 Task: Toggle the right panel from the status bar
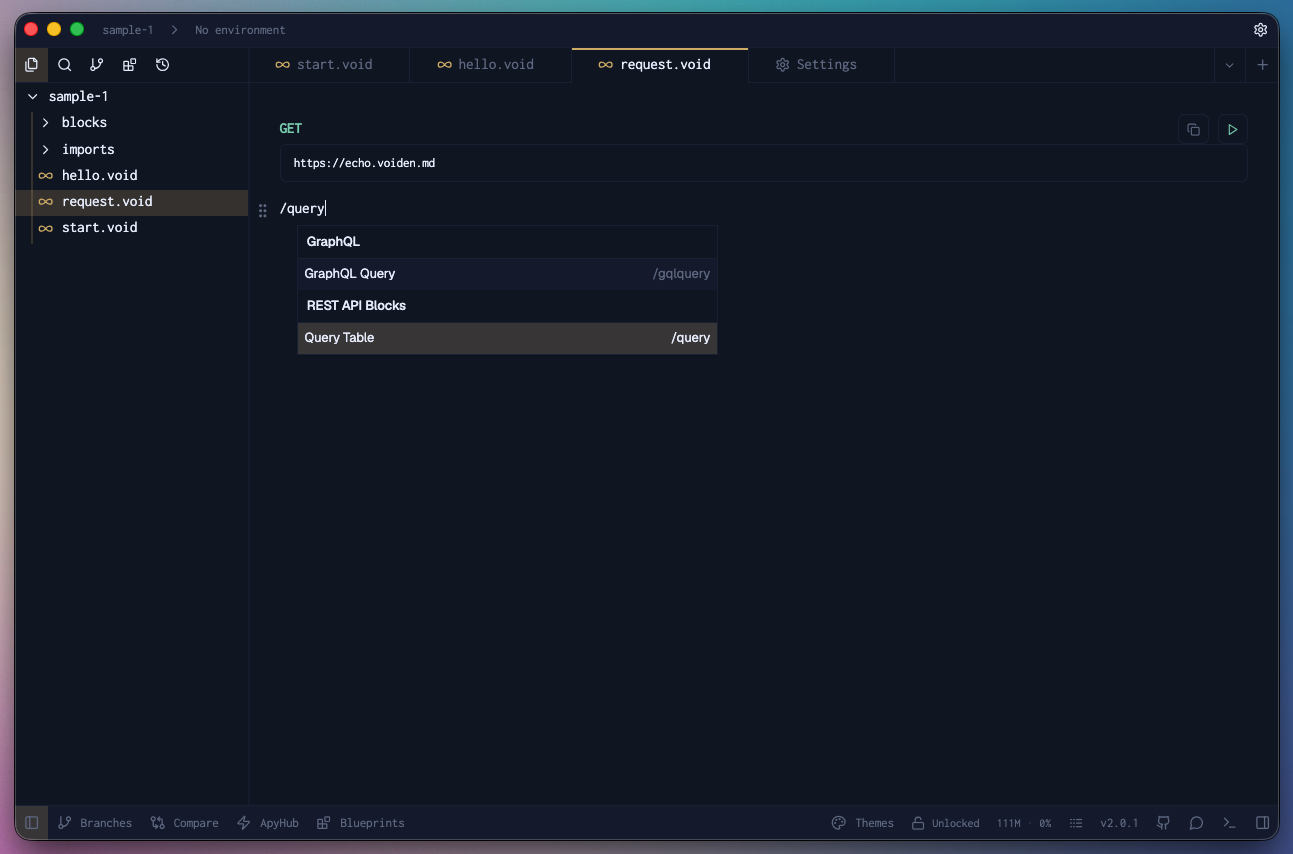(1263, 823)
